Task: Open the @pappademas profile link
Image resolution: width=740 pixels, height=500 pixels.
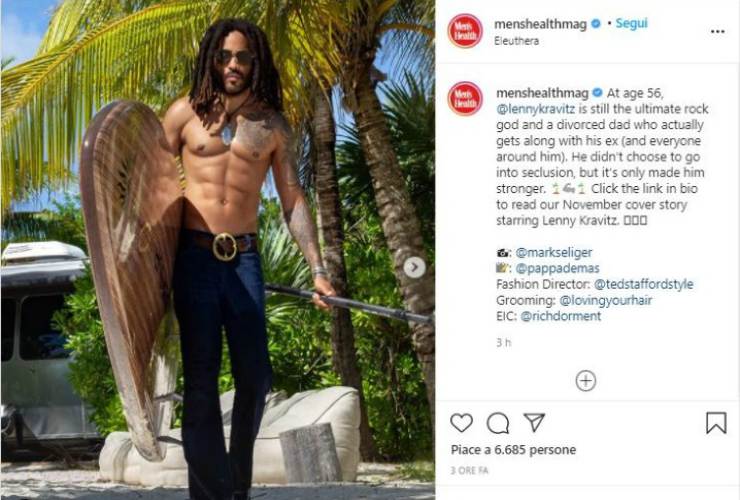Action: 557,268
